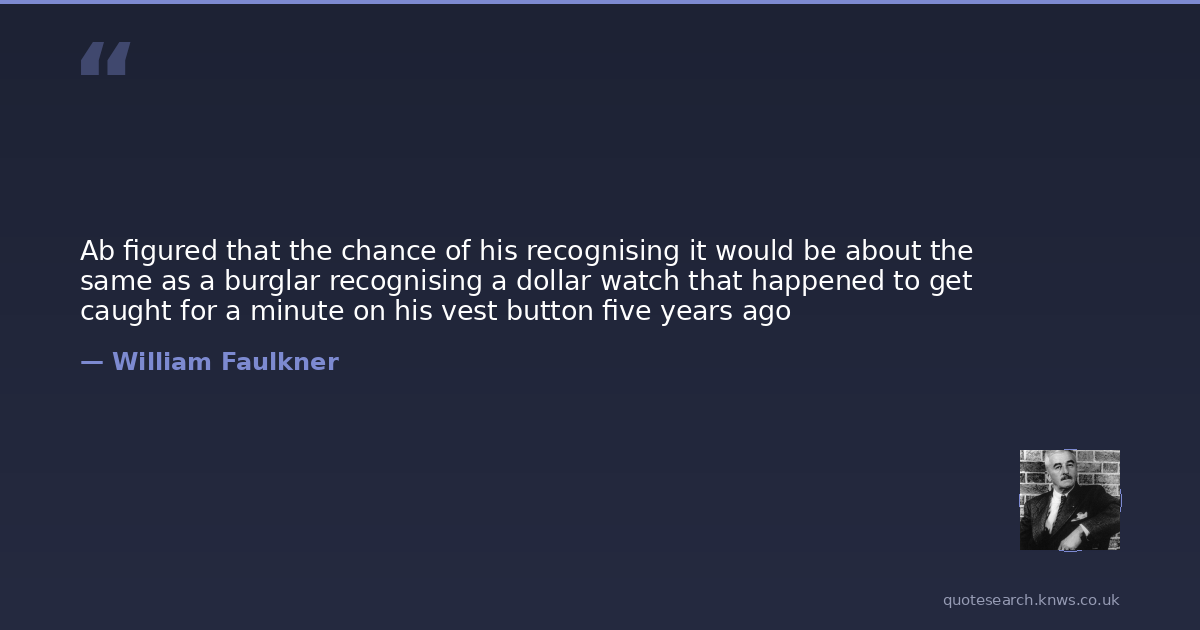
Task: Click the second line of the quote
Action: tap(526, 282)
